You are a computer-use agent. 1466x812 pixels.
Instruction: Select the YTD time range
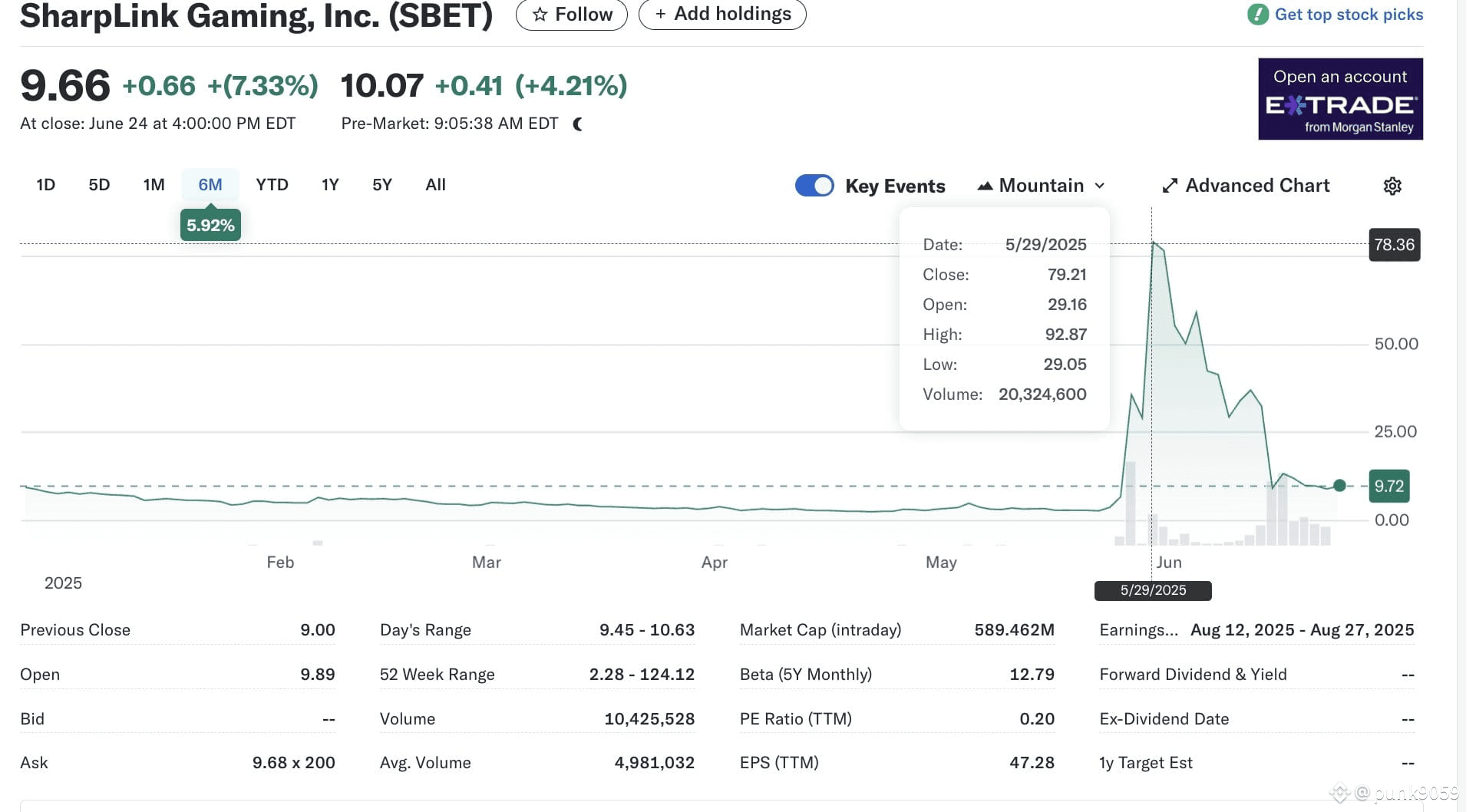272,185
